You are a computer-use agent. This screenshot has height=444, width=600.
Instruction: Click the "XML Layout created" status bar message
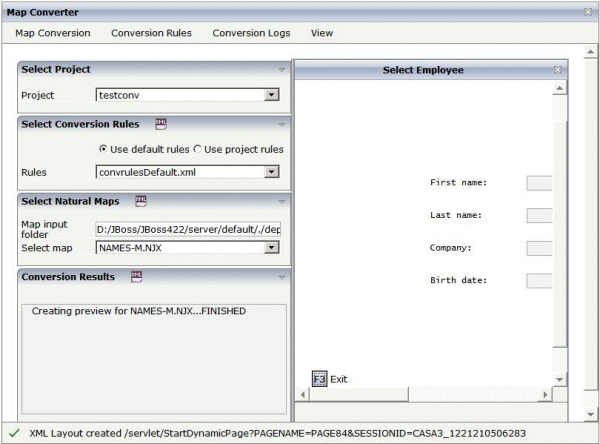[x=277, y=433]
